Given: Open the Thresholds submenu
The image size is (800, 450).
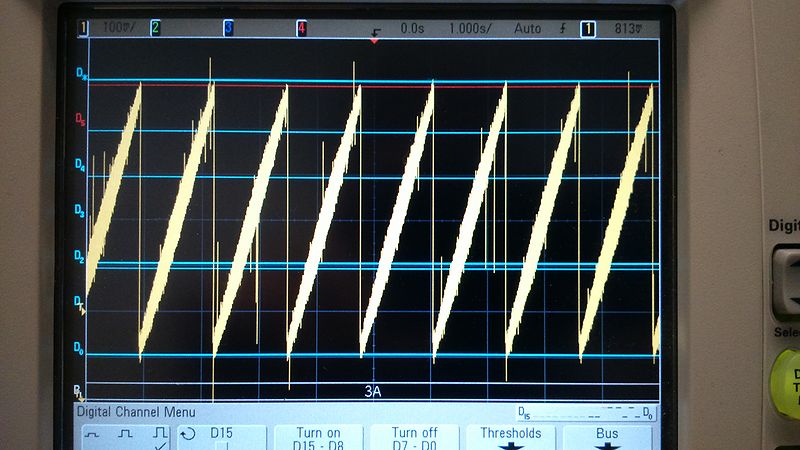Looking at the screenshot, I should (510, 436).
